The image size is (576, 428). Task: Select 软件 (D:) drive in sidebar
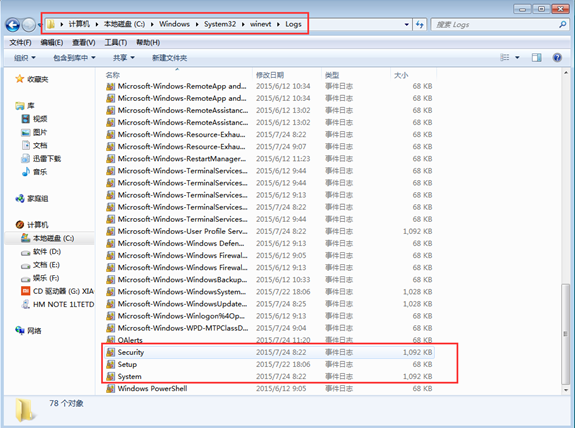(x=41, y=252)
